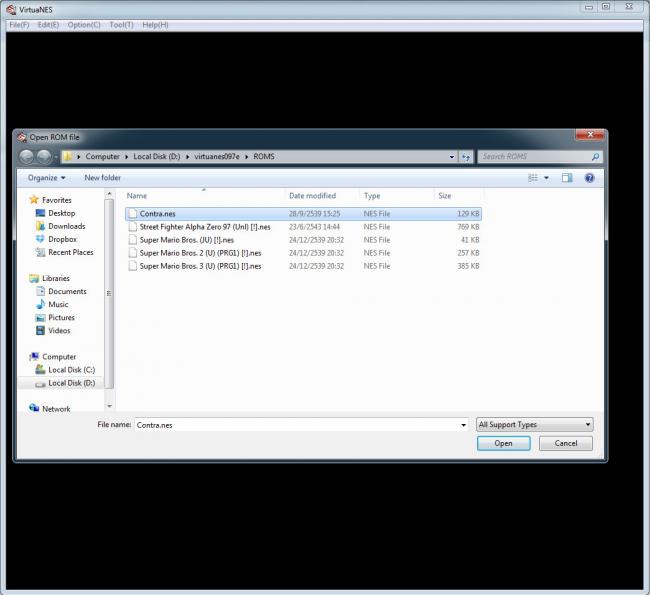Sort by Date modified column header
Image resolution: width=650 pixels, height=595 pixels.
point(323,196)
